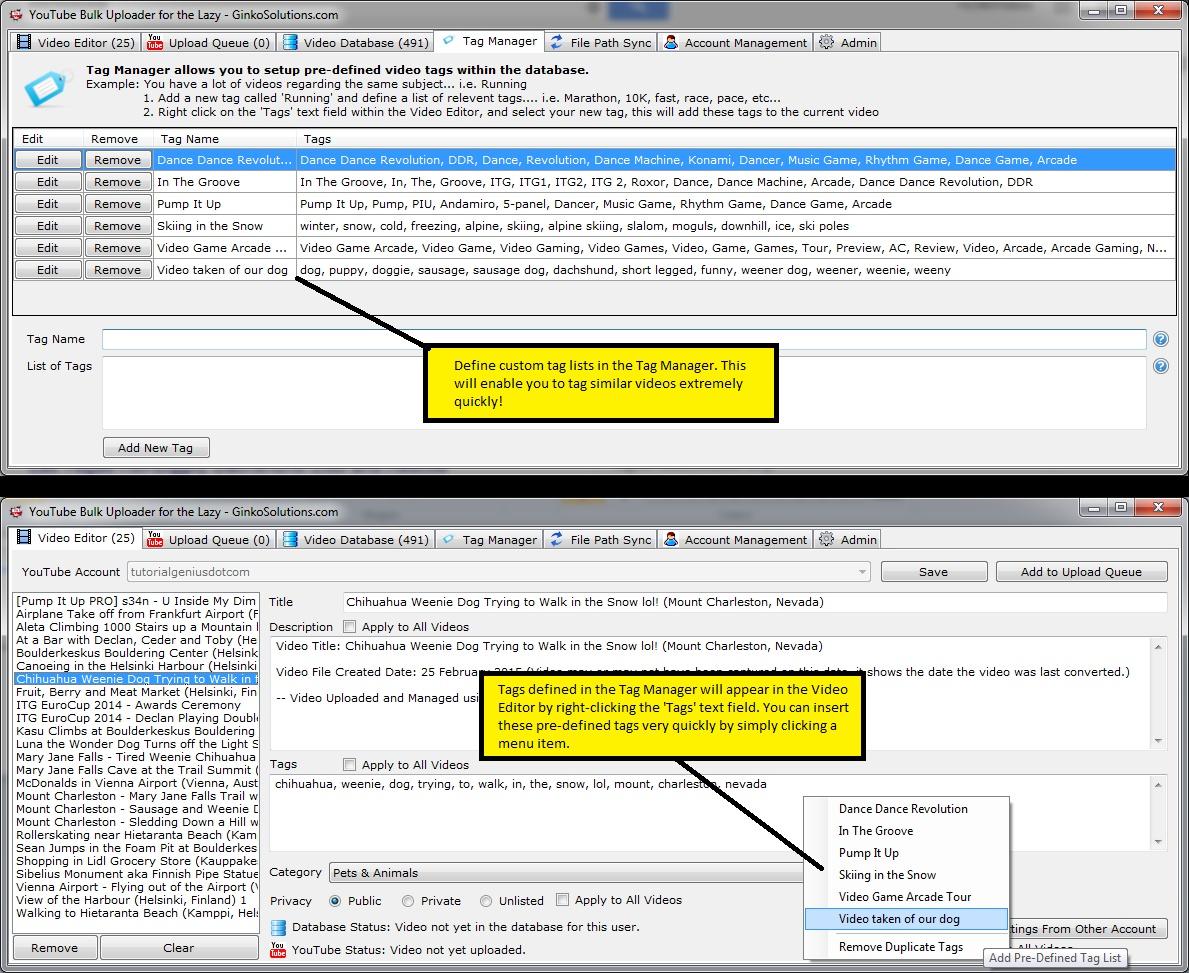Select the Skiing in the Snow tags cell
Image resolution: width=1189 pixels, height=973 pixels.
tap(736, 226)
